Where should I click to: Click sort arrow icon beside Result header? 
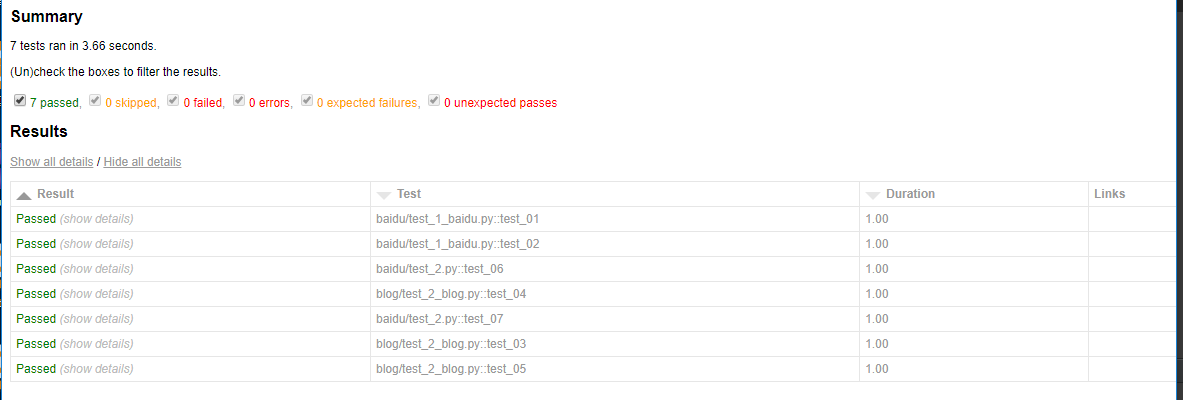pos(24,195)
